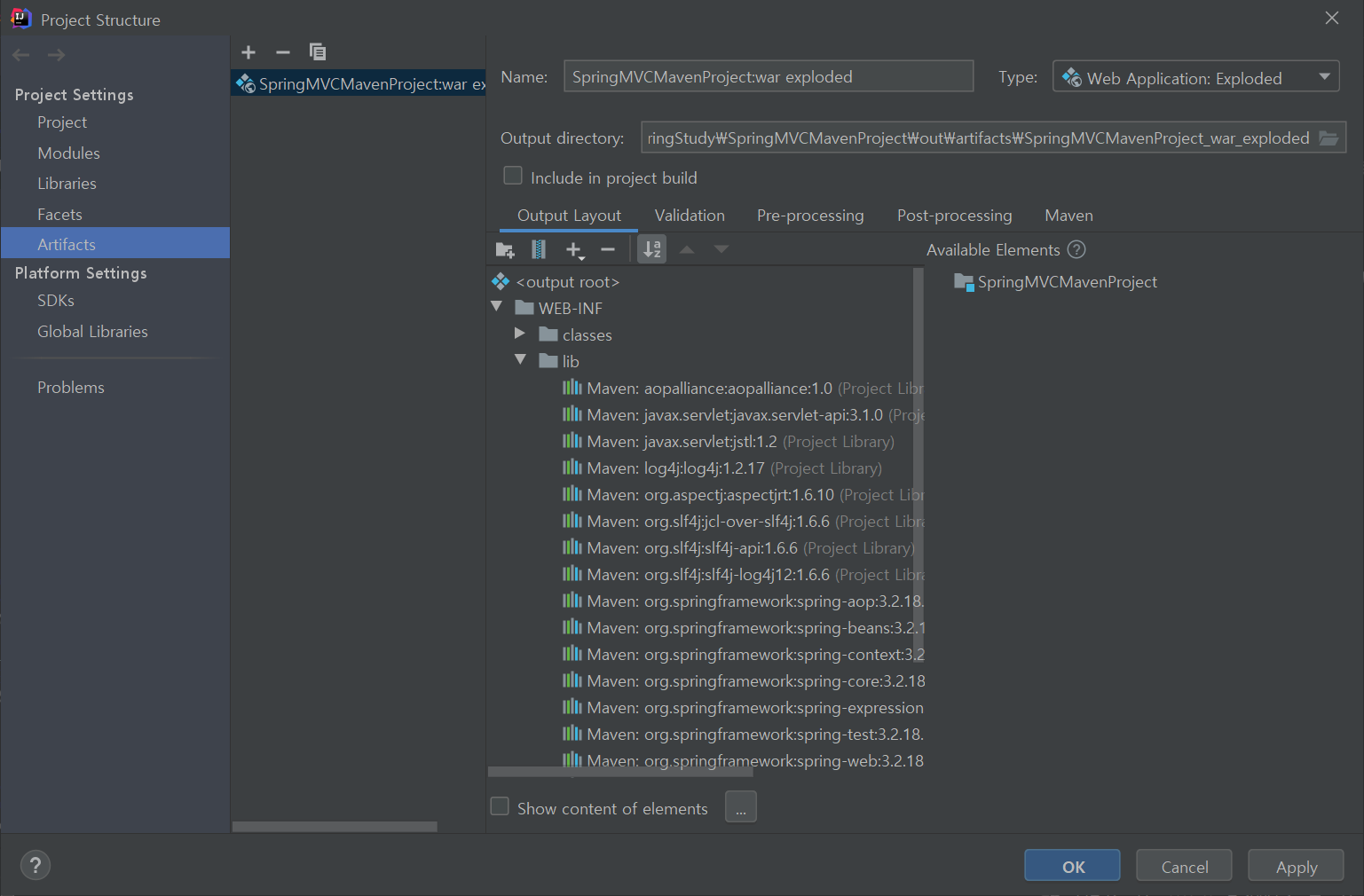Check Show content of elements
1364x896 pixels.
500,806
